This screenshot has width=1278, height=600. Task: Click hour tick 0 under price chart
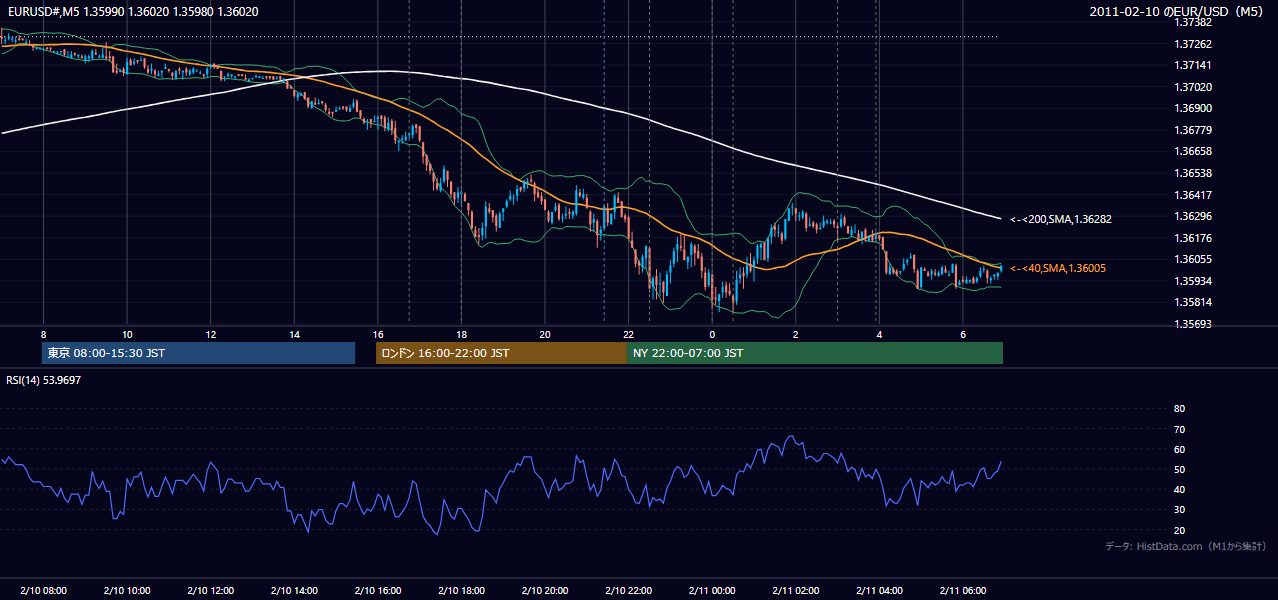coord(712,333)
